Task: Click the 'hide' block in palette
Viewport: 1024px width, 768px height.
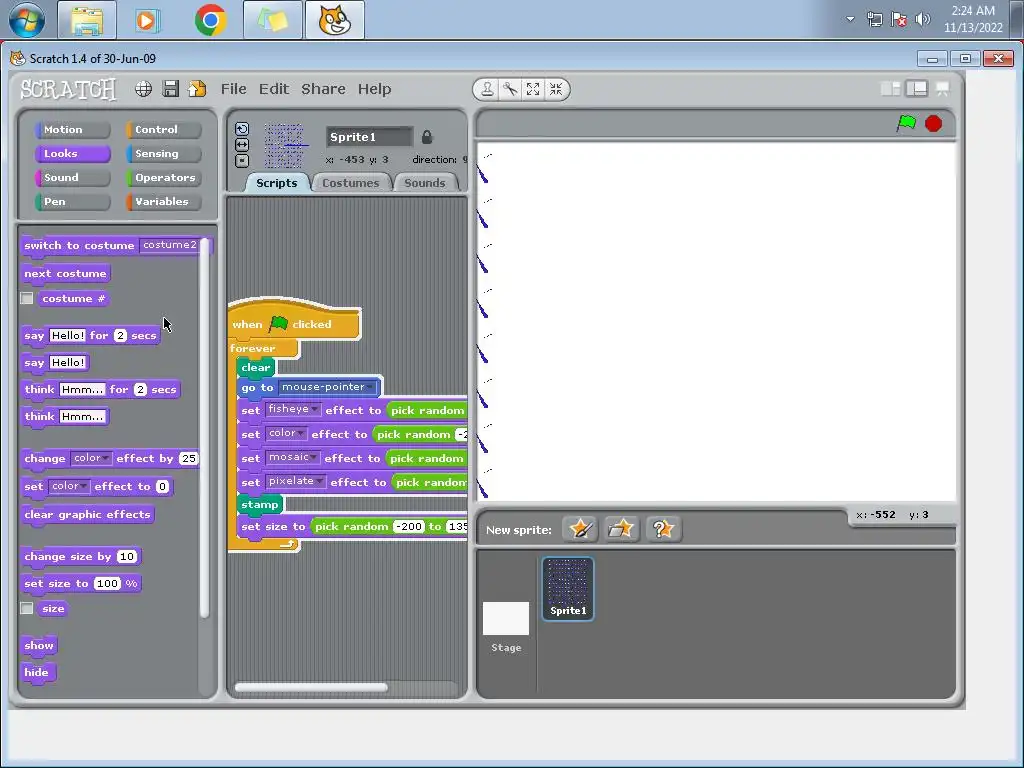Action: [37, 673]
